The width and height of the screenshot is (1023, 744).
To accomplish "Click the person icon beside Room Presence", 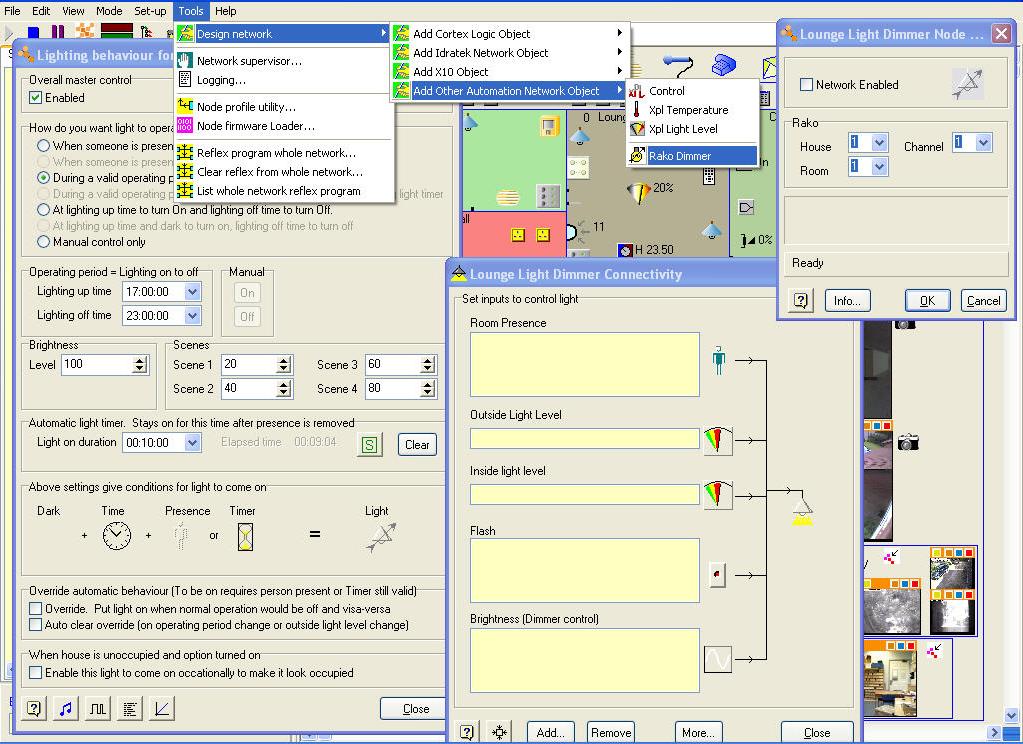I will (718, 360).
